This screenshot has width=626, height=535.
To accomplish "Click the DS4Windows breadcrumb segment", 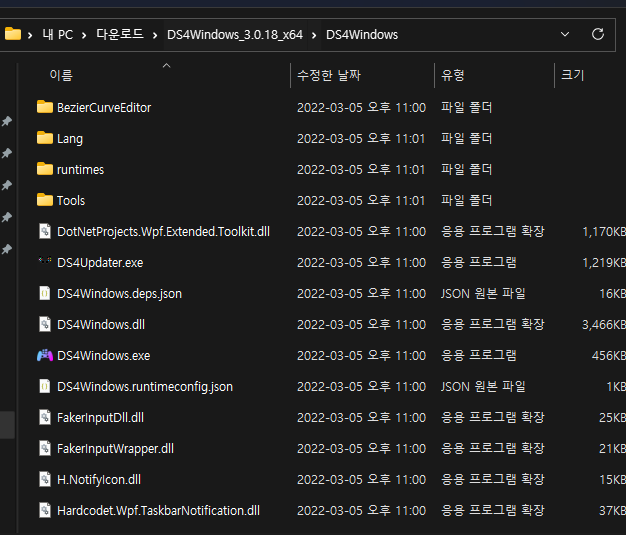I will [x=362, y=35].
